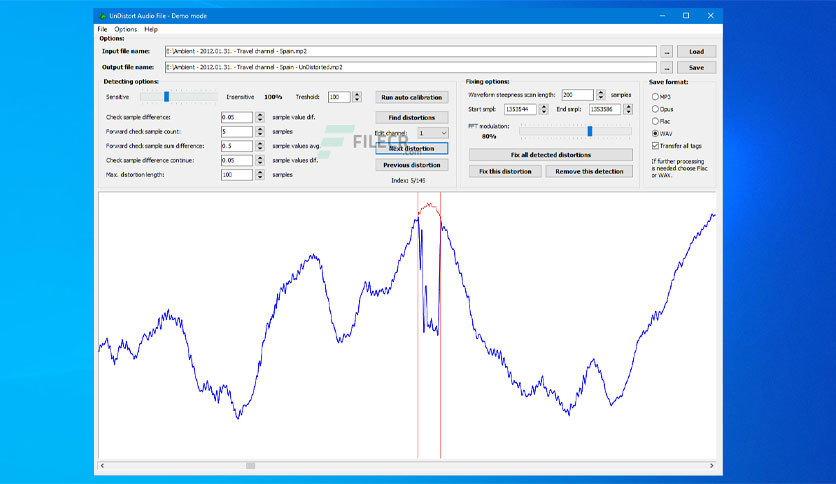Open the Help menu

(151, 29)
